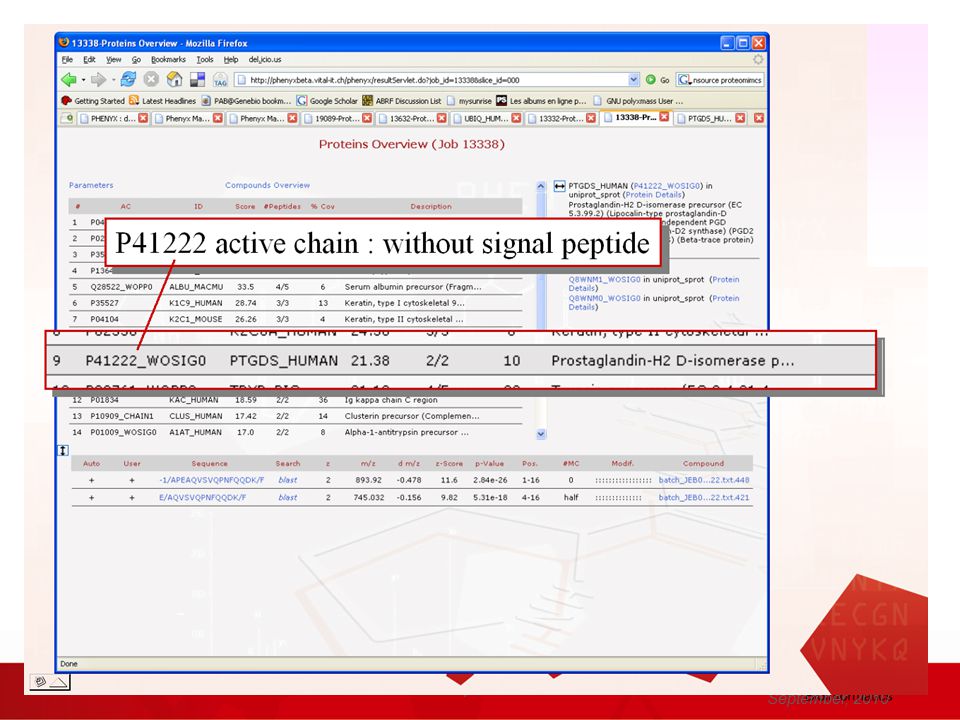Open the File menu
Screen dimensions: 960x720
click(x=67, y=59)
